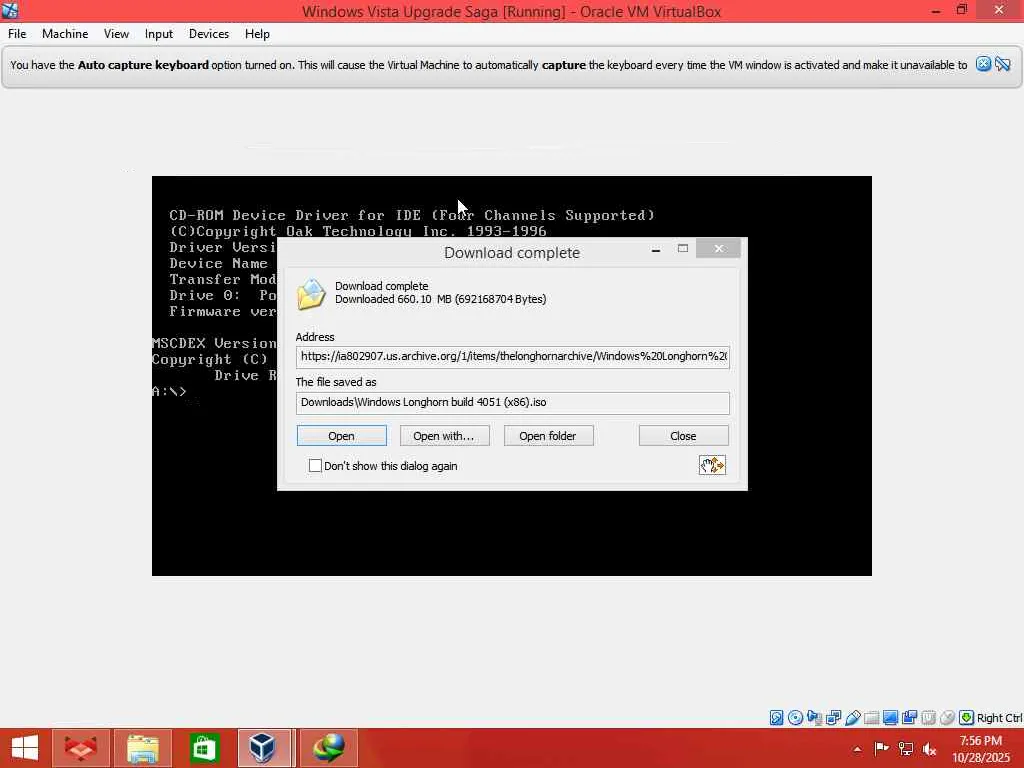Click the A:\> prompt in the VM screen
The width and height of the screenshot is (1024, 768).
pyautogui.click(x=169, y=391)
